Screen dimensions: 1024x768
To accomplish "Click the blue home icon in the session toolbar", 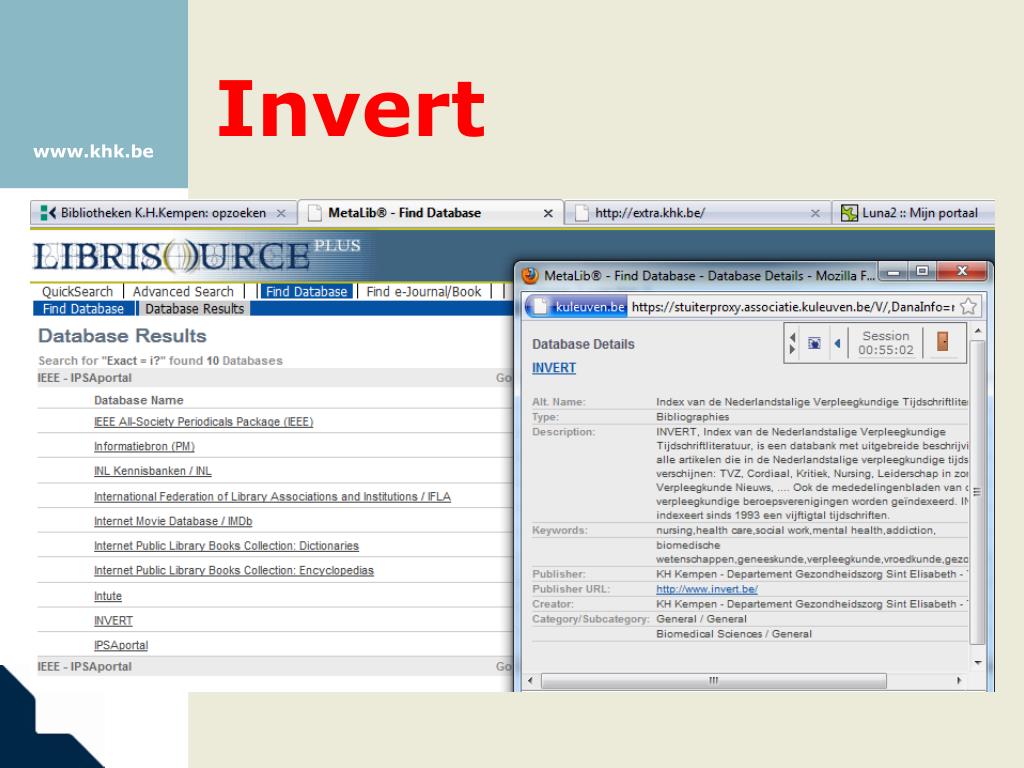I will pyautogui.click(x=814, y=343).
